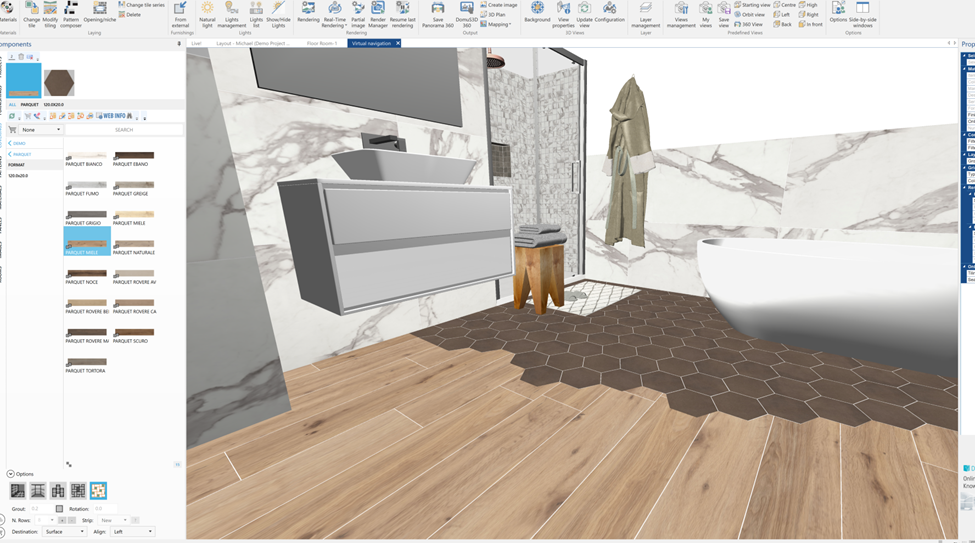Screen dimensions: 975x543
Task: Click the grout color swatch
Action: (59, 509)
